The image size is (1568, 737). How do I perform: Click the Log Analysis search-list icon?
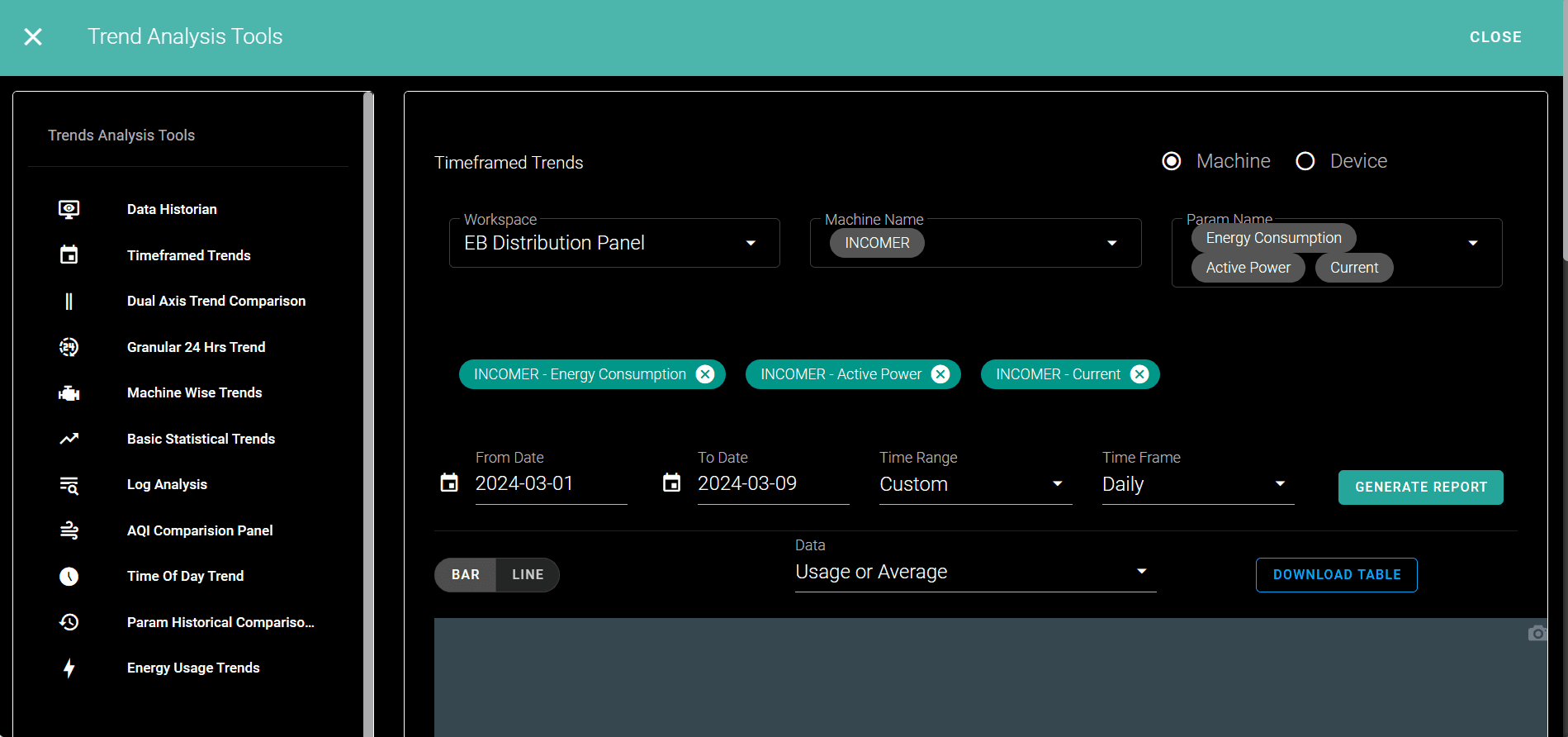[69, 485]
